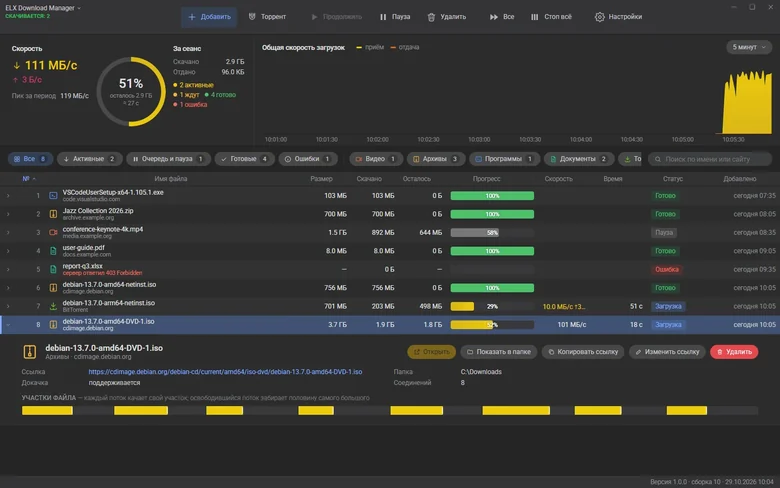Resume all with the Все button

tap(502, 17)
